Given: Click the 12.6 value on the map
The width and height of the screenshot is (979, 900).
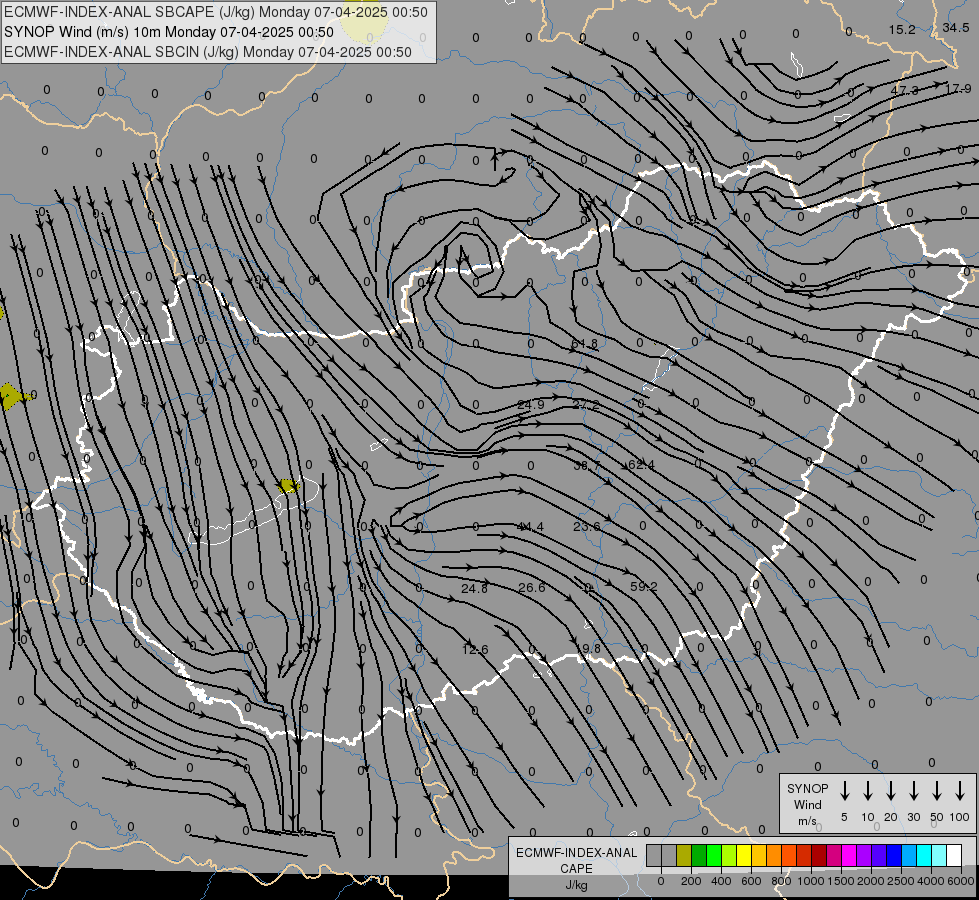Looking at the screenshot, I should click(x=475, y=650).
